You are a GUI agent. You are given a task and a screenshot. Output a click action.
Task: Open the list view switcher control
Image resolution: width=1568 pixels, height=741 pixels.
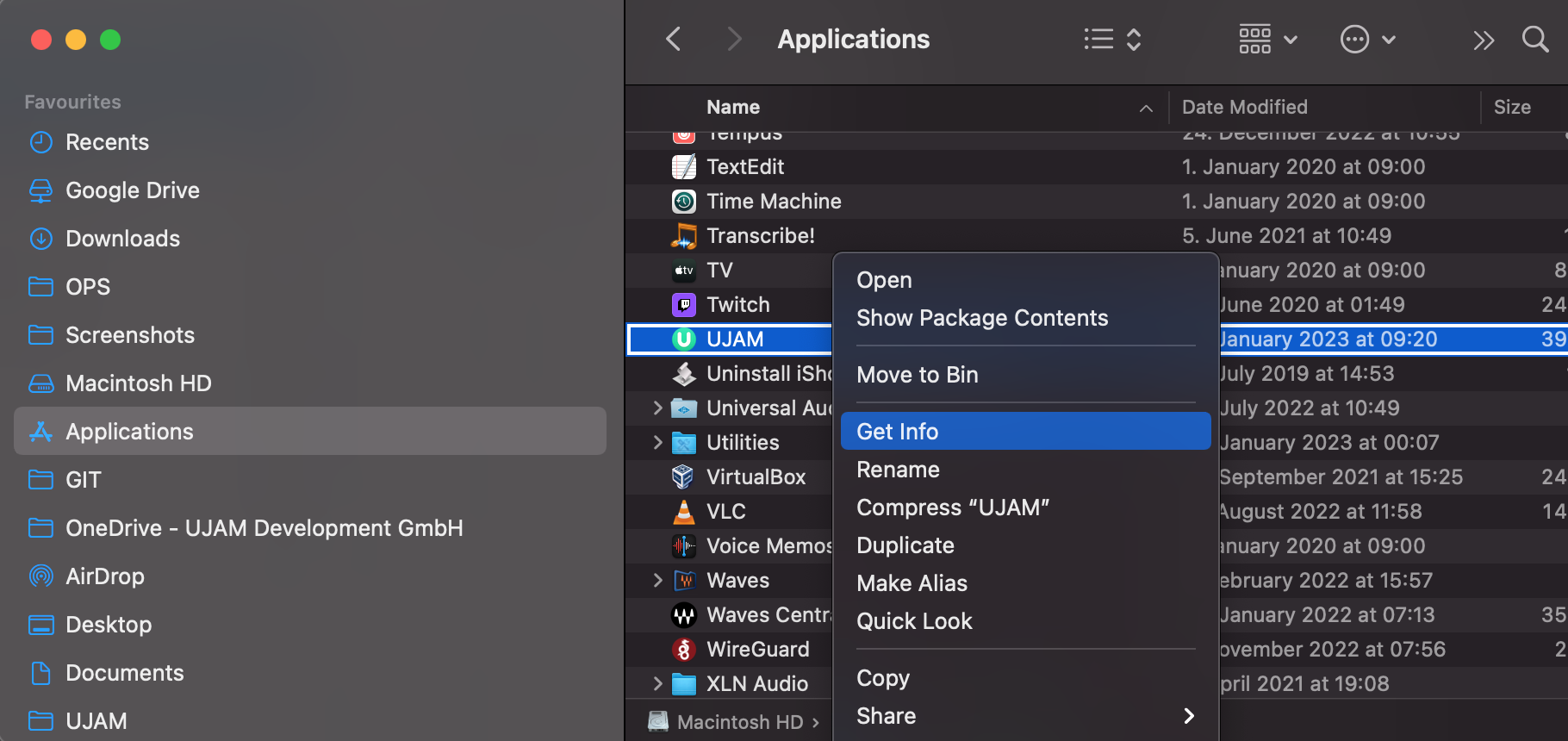[1112, 39]
